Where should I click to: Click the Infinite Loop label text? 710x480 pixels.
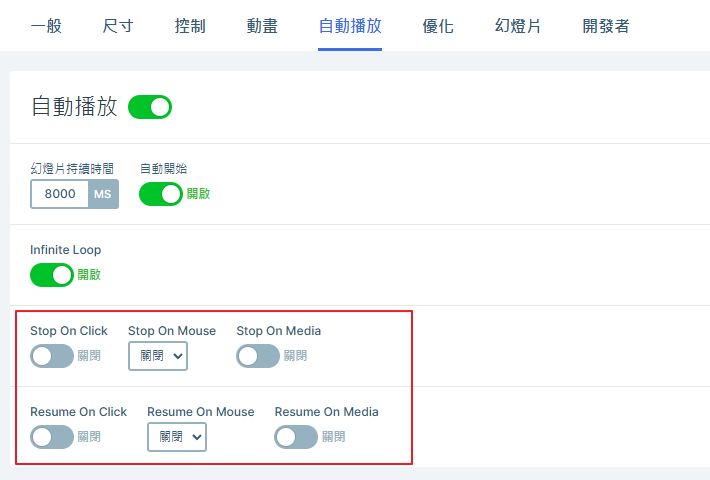[x=66, y=250]
